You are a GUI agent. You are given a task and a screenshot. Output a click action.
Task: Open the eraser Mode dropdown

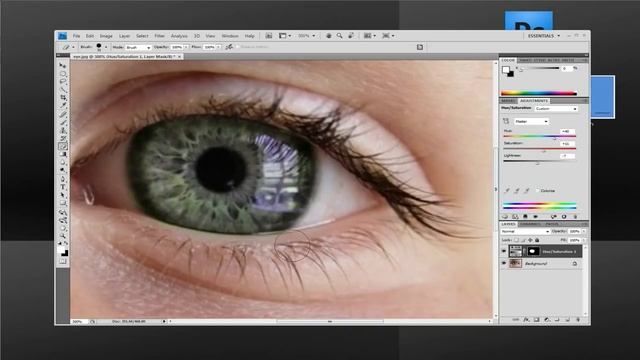(138, 47)
